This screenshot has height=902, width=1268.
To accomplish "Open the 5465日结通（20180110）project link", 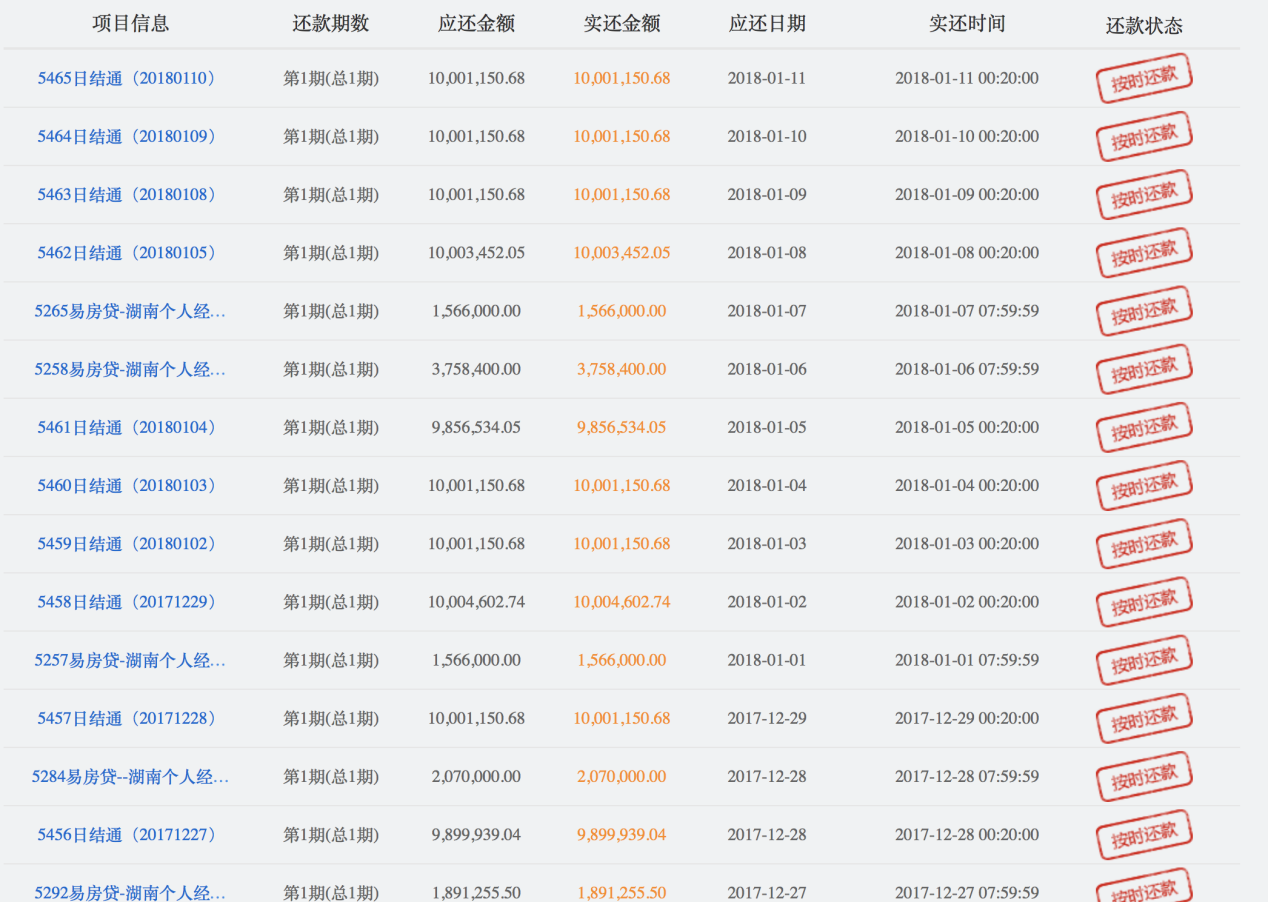I will tap(126, 78).
